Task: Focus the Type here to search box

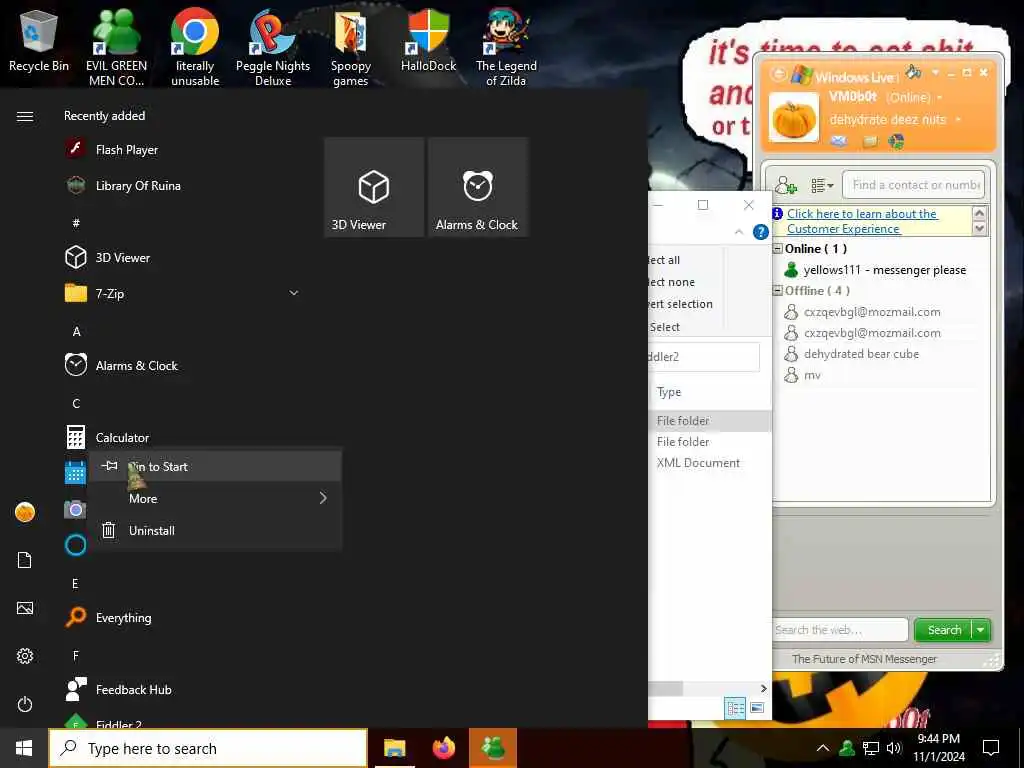Action: [208, 748]
